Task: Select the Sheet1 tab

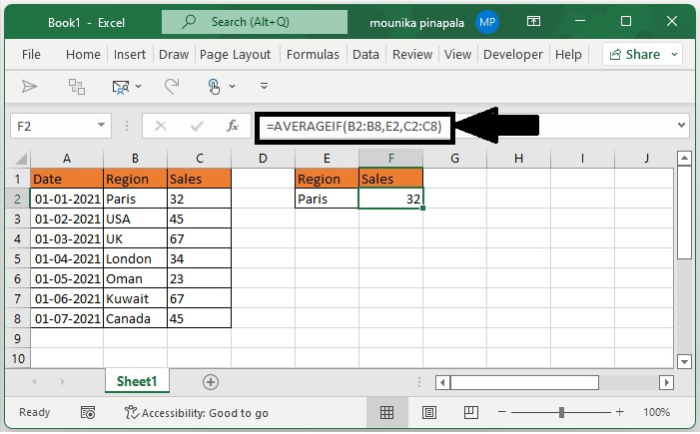Action: pos(137,381)
